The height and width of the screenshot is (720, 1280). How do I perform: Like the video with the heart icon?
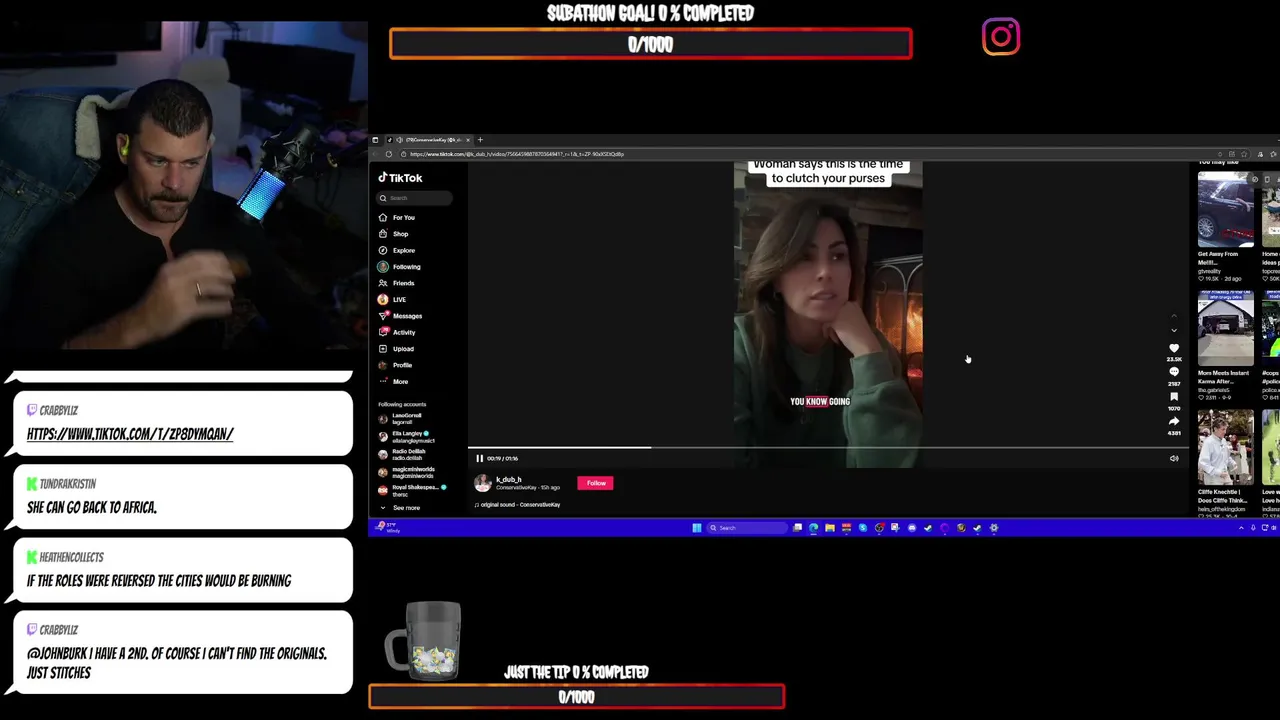1174,348
